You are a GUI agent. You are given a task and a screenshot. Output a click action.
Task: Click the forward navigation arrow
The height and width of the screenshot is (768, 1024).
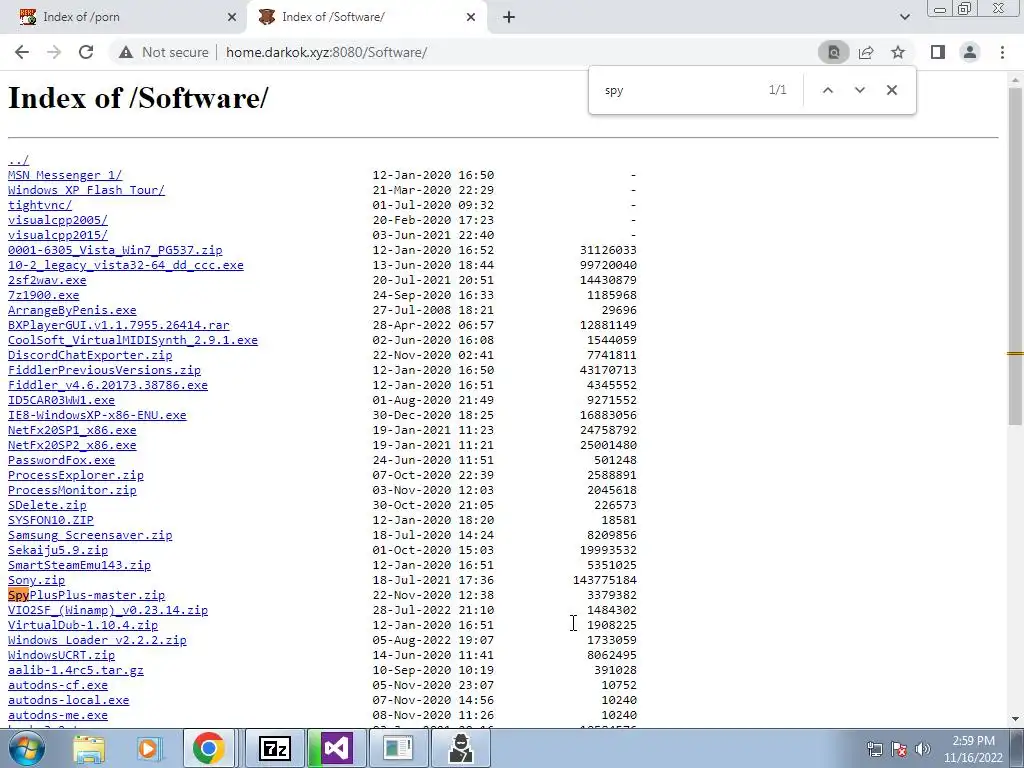pos(54,52)
